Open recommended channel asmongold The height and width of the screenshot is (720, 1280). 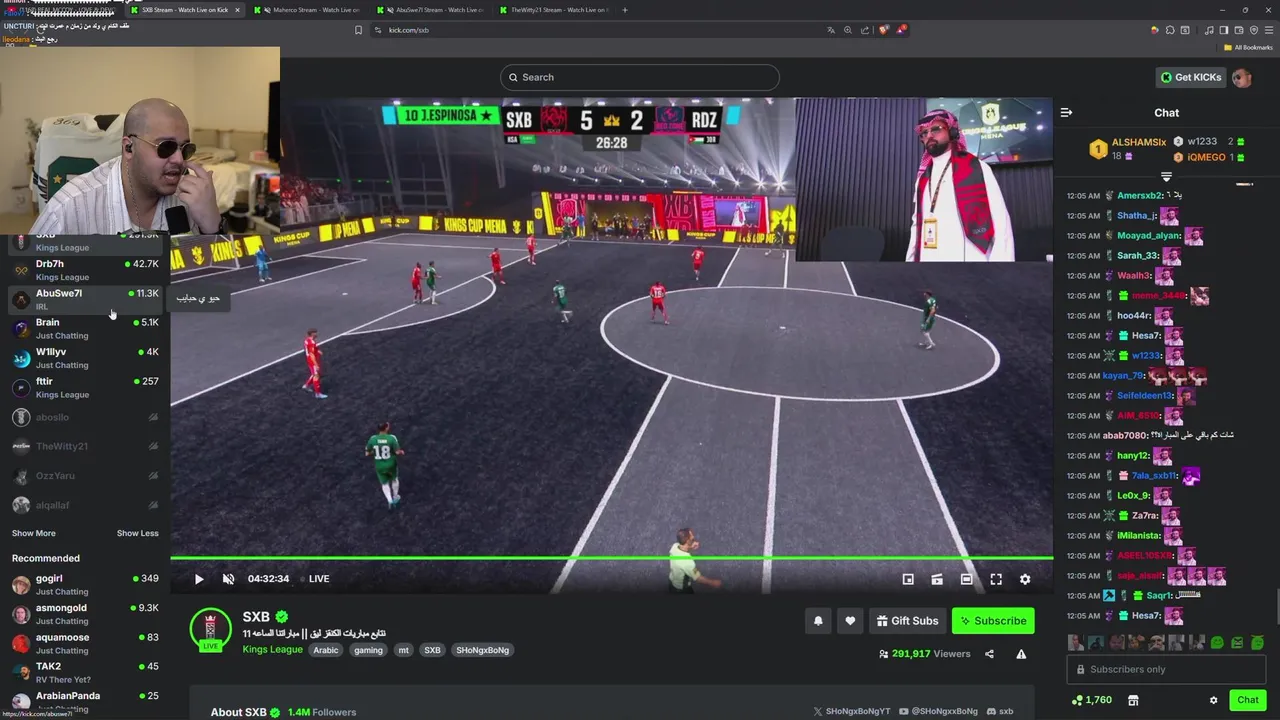(x=85, y=614)
